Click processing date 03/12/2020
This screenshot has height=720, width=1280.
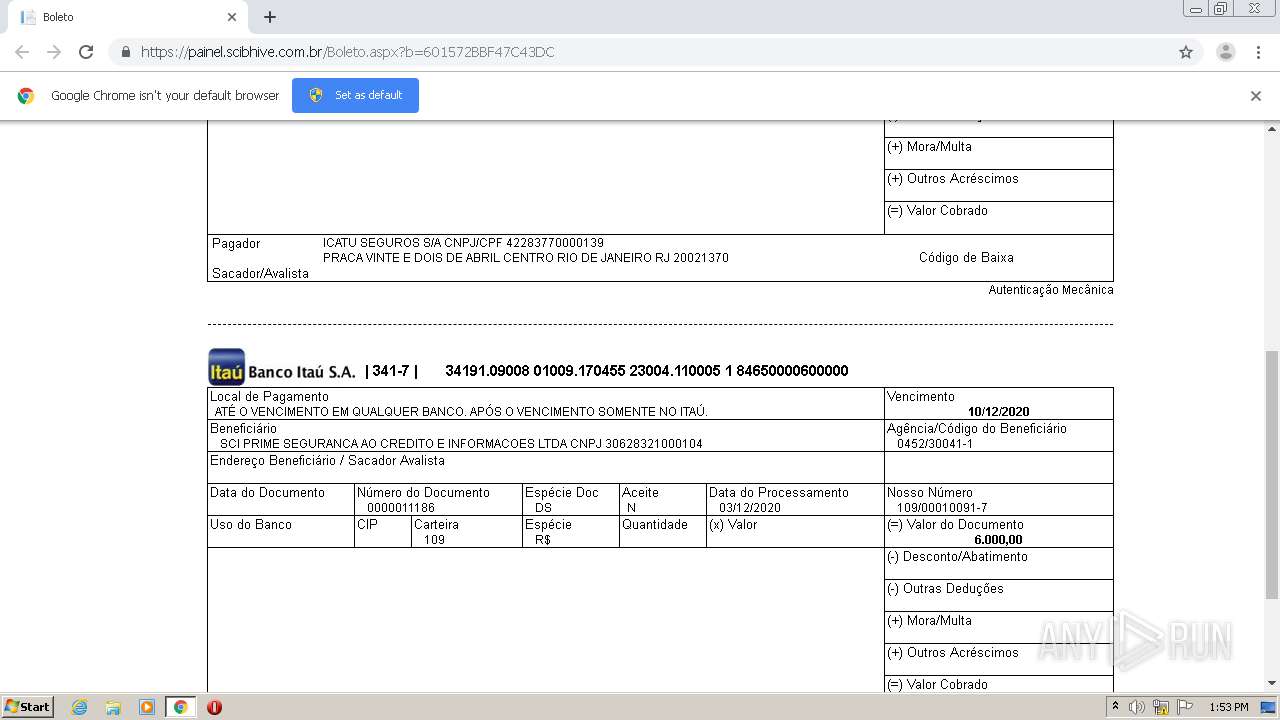click(x=750, y=508)
